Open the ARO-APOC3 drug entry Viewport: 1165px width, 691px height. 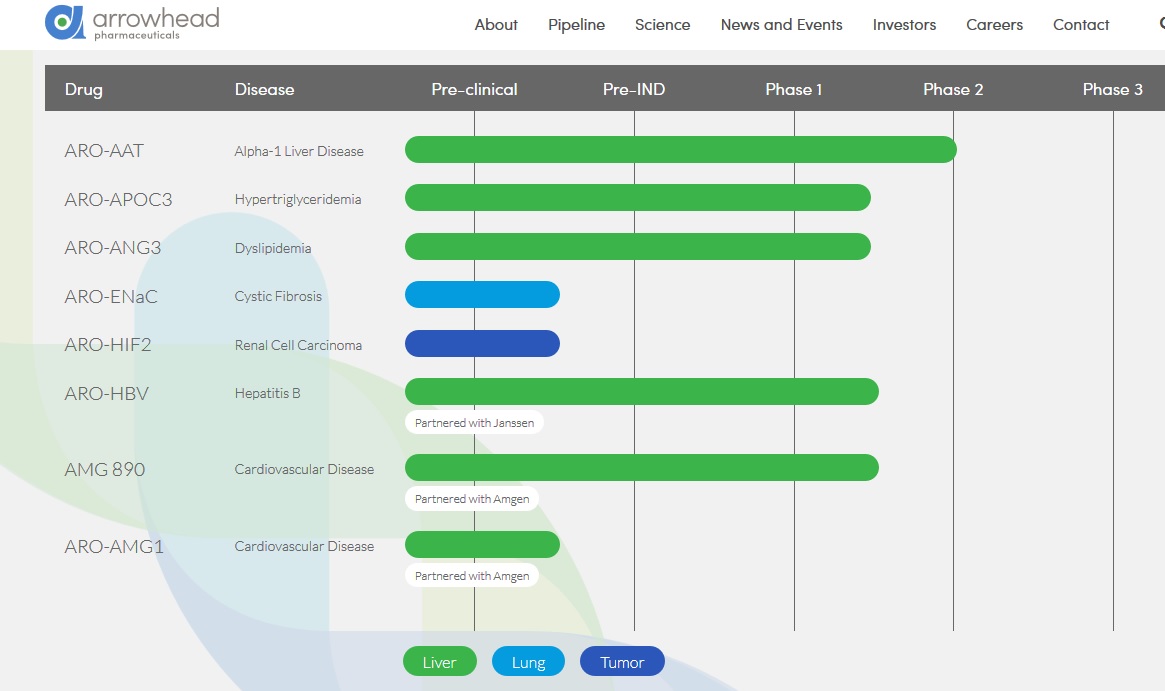point(118,200)
